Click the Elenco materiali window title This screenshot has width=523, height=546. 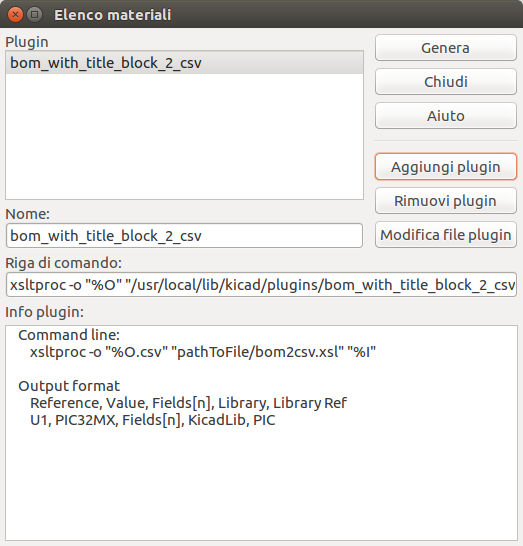pos(112,15)
